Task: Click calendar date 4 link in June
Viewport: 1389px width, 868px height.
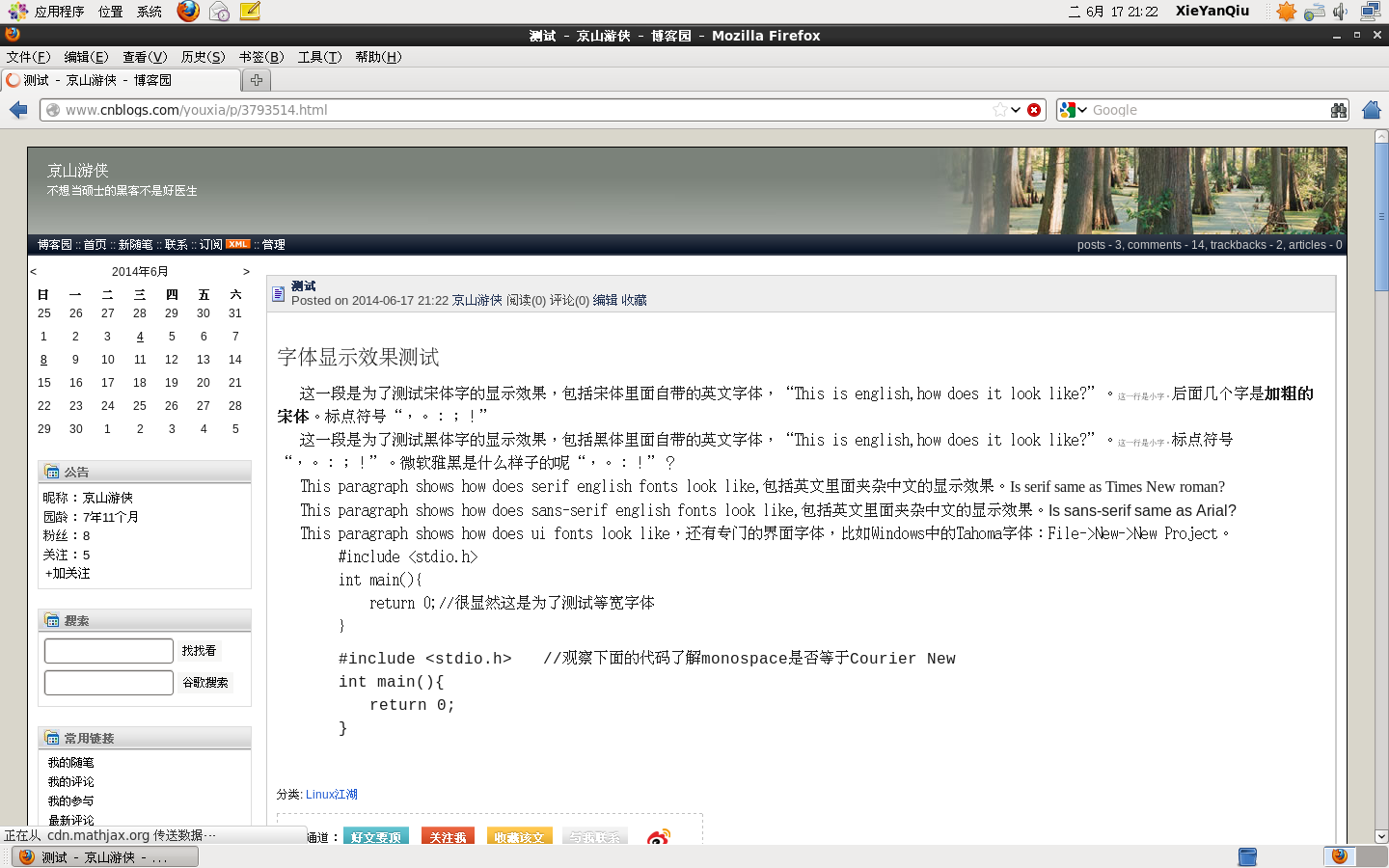Action: pyautogui.click(x=140, y=337)
